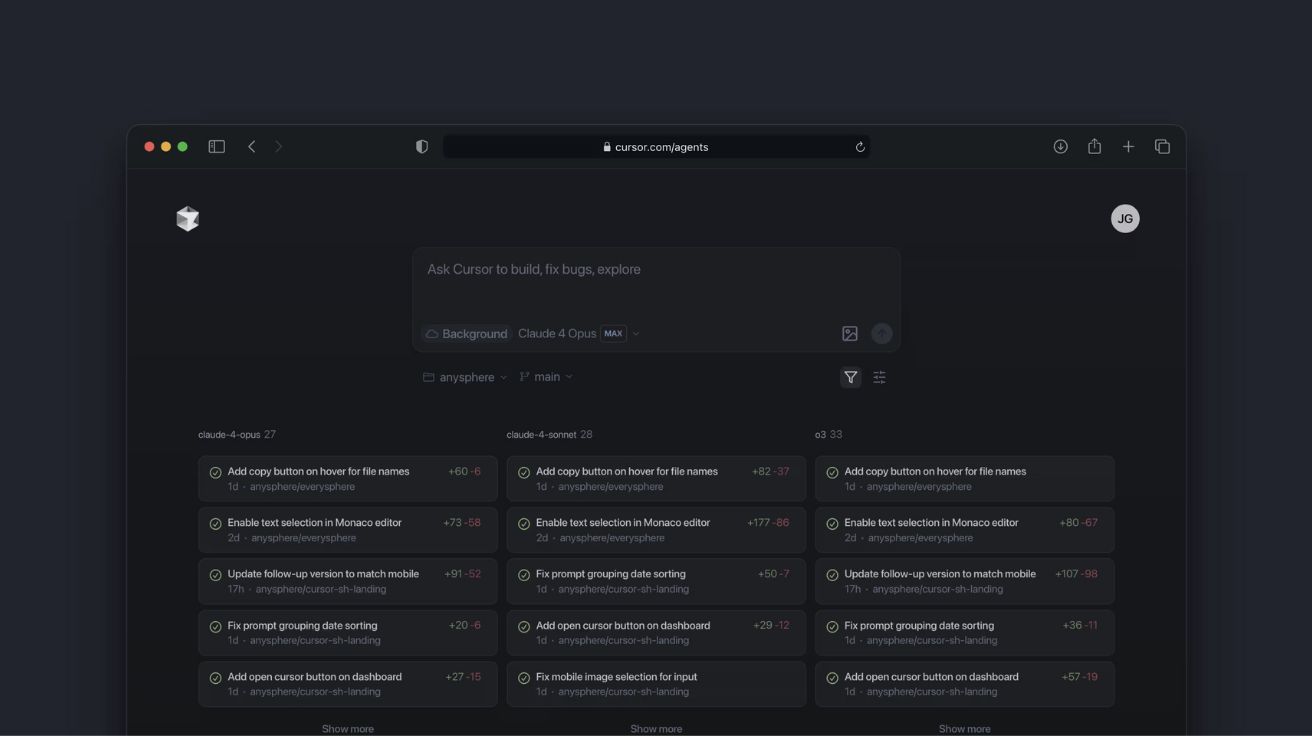Click the claude-4-opus 27 column heading
1312x736 pixels.
point(237,435)
